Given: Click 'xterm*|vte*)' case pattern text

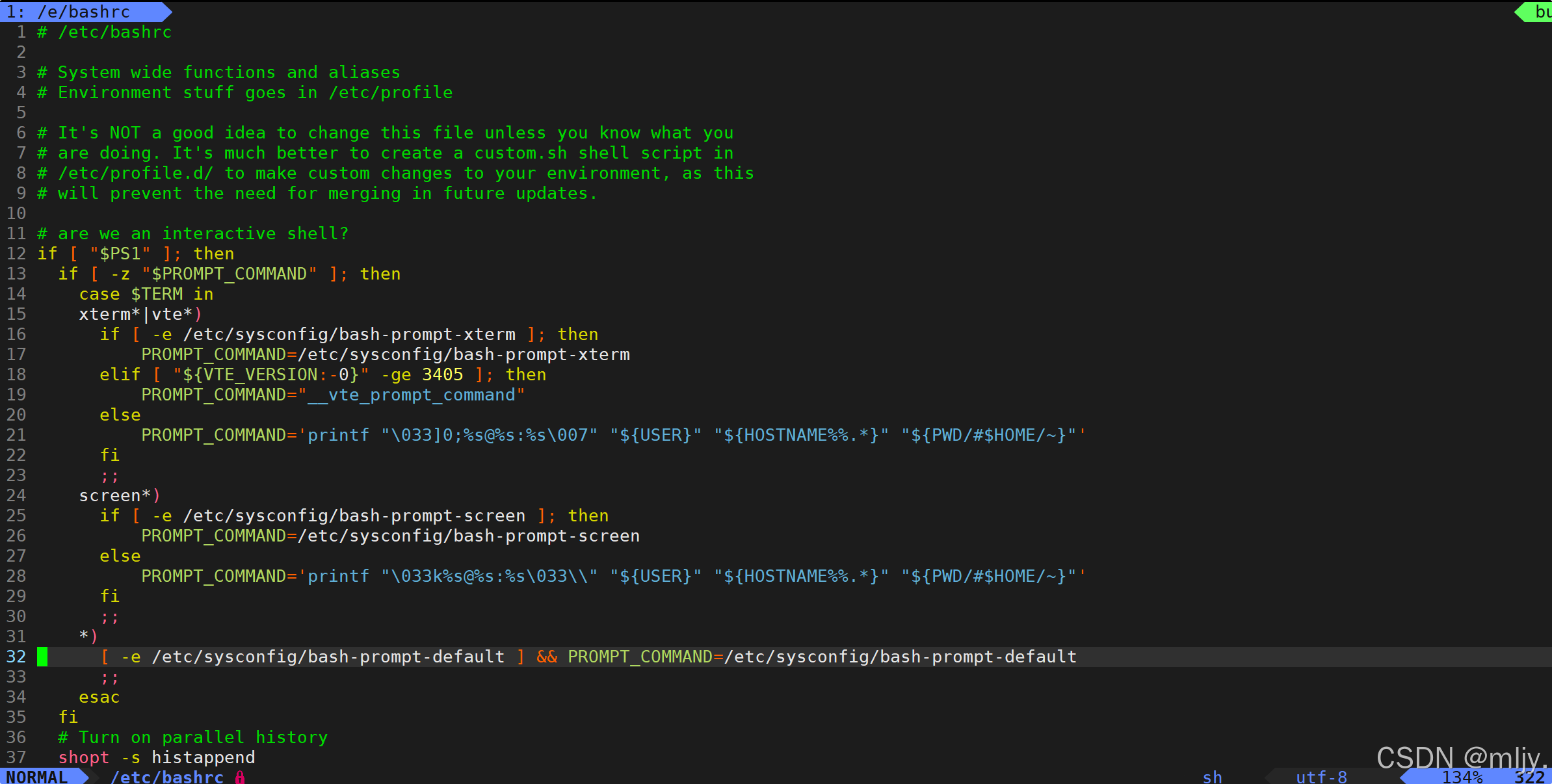Looking at the screenshot, I should [x=140, y=314].
